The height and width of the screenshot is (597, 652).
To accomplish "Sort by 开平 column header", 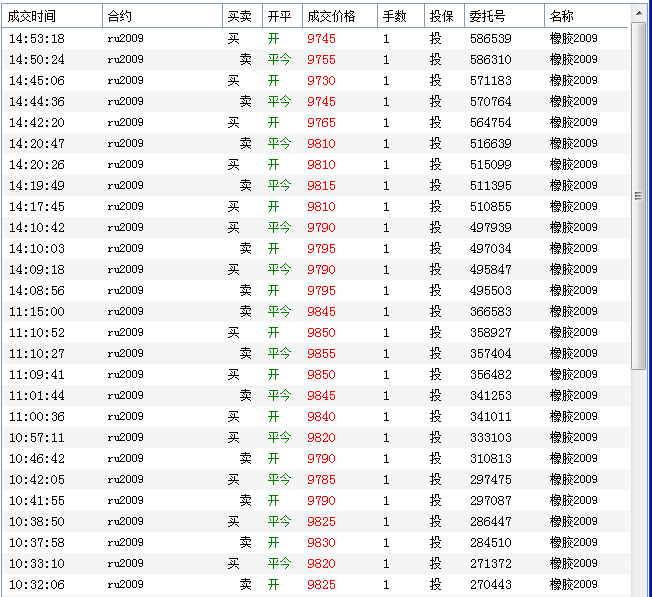I will 282,16.
